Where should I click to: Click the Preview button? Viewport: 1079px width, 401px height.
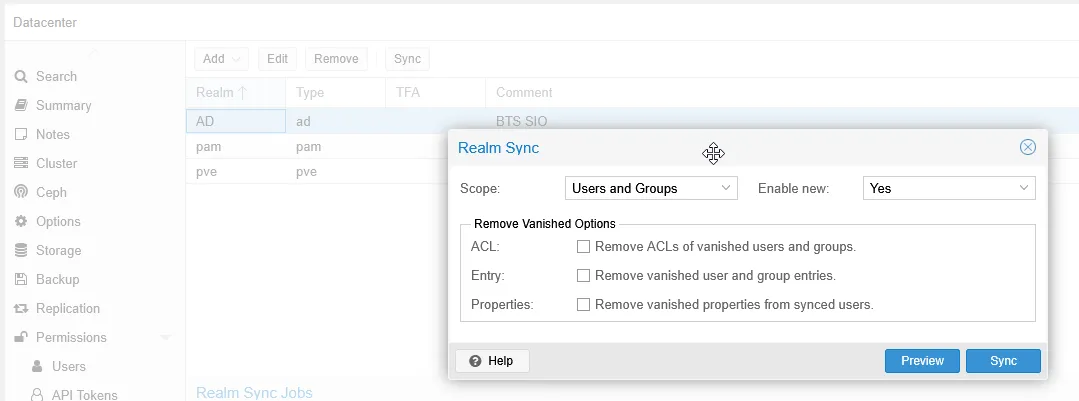click(922, 361)
